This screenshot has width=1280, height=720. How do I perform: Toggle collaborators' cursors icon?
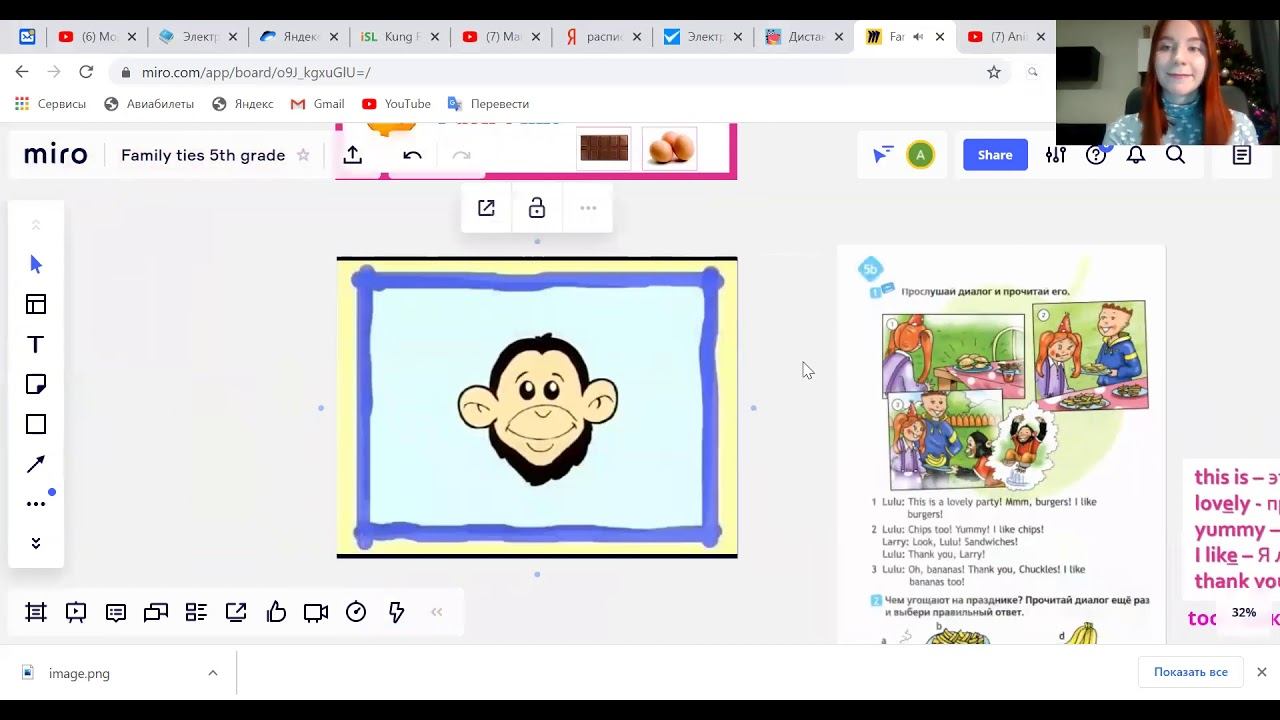click(x=883, y=155)
